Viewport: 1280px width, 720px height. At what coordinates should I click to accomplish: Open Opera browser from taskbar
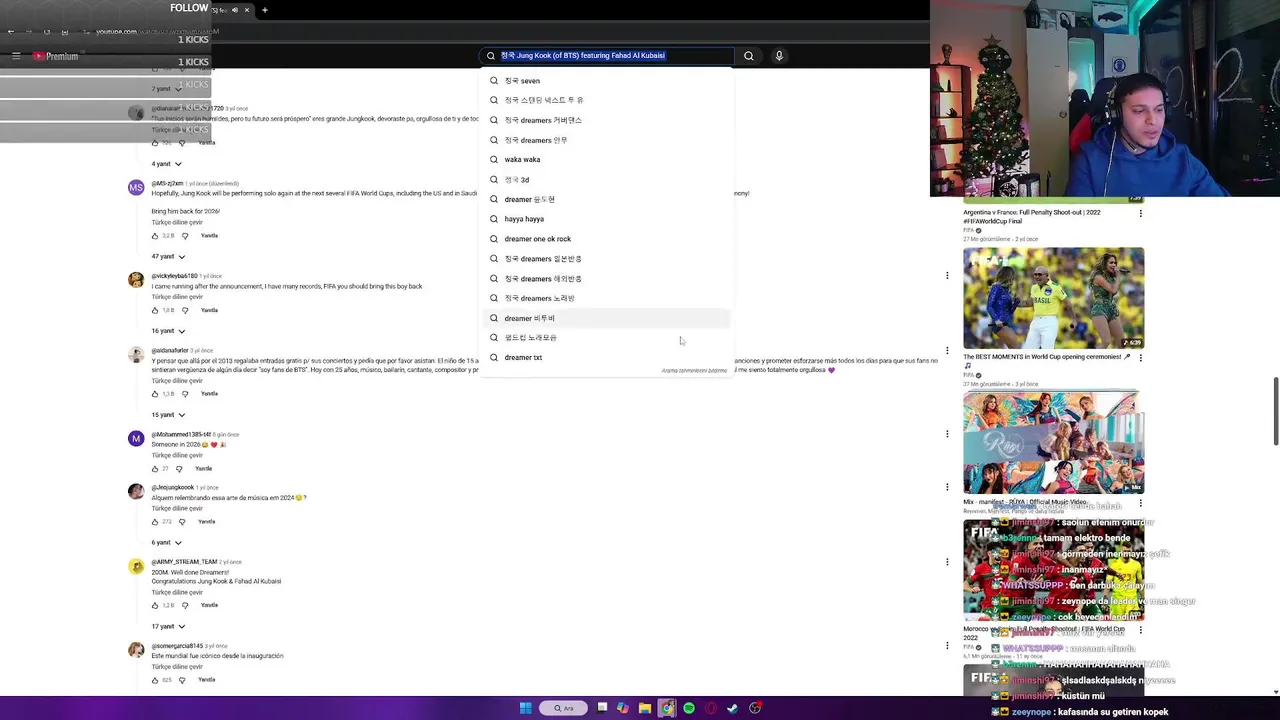pyautogui.click(x=711, y=708)
